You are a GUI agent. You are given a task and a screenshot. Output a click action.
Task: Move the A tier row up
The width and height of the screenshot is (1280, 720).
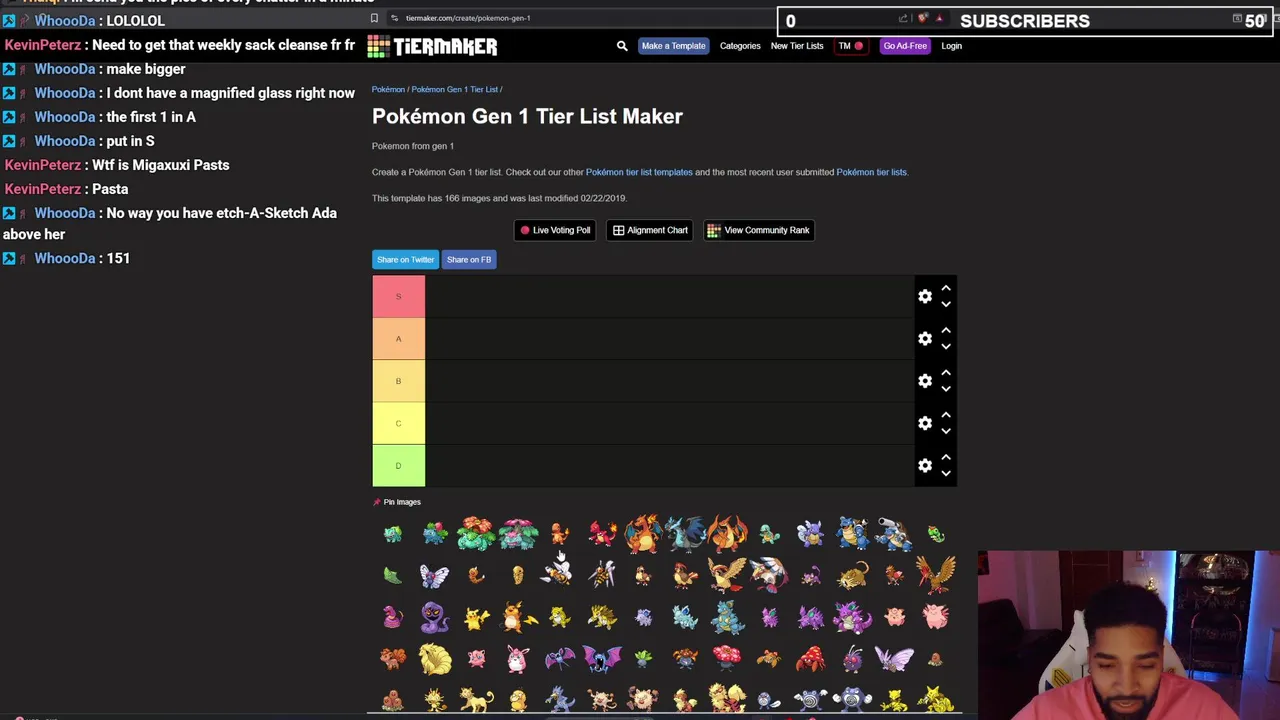(x=945, y=331)
